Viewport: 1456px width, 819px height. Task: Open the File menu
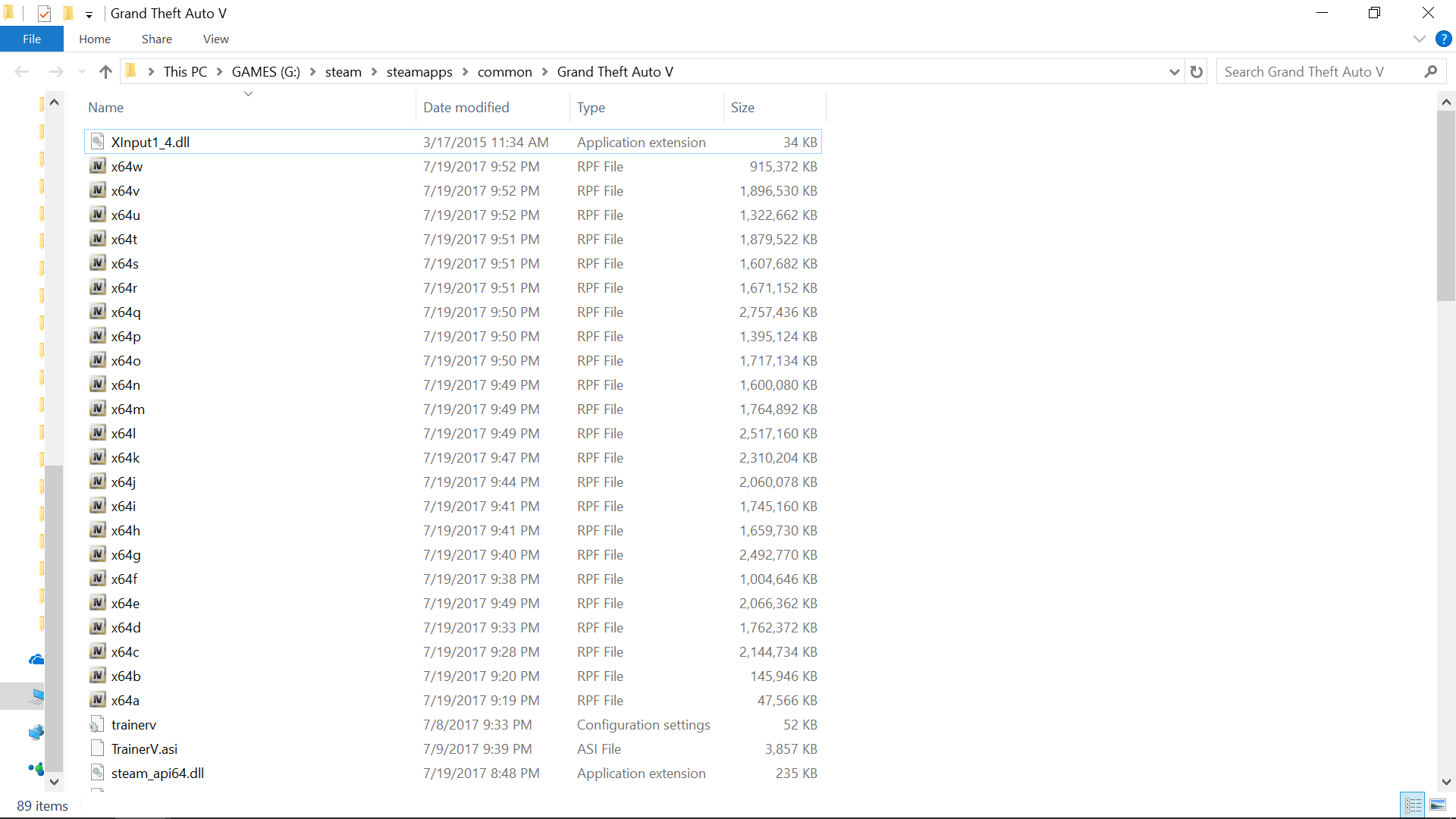coord(32,39)
